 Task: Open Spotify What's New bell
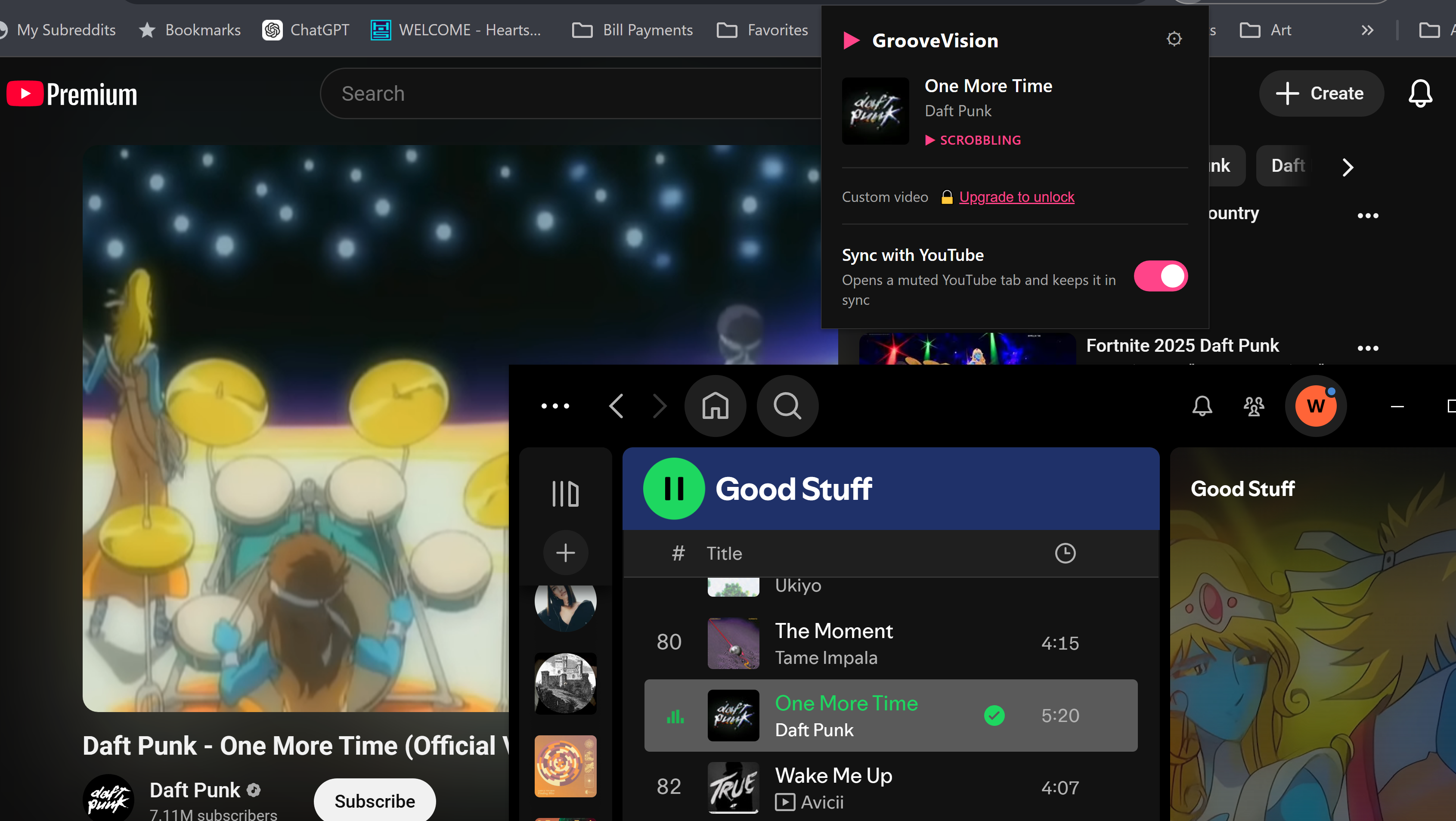coord(1202,406)
